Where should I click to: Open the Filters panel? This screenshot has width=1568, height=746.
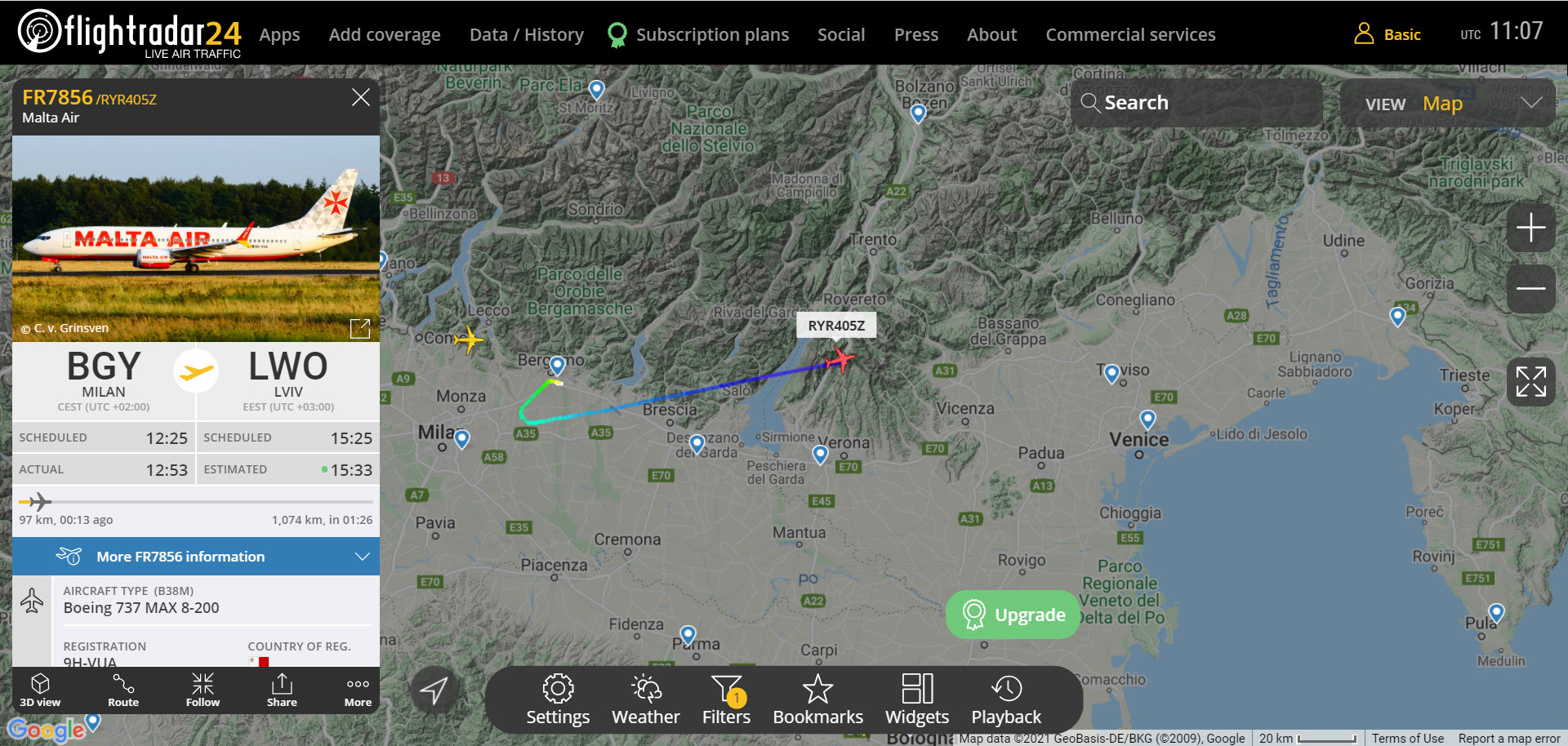pos(726,699)
